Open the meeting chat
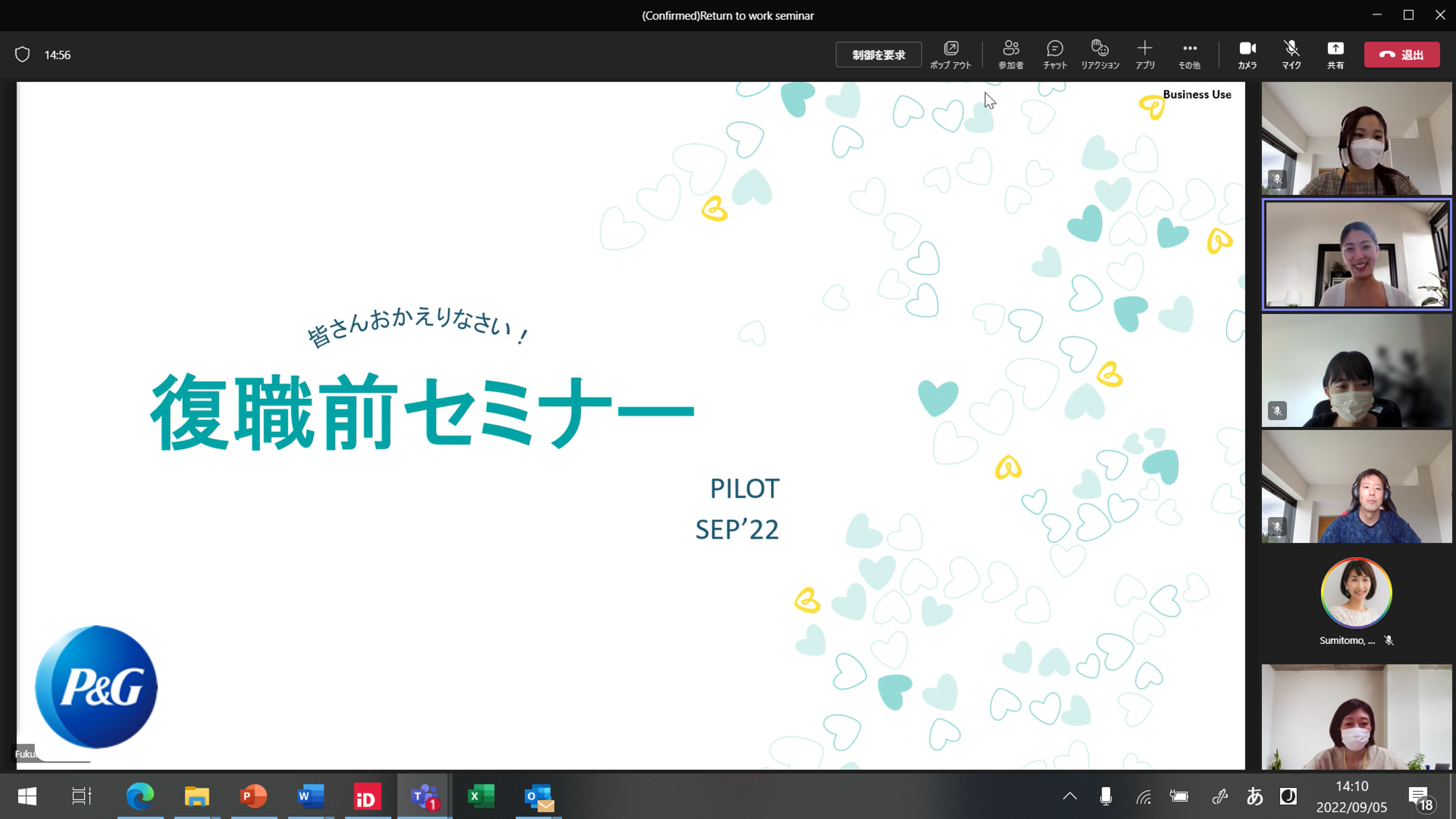 click(1055, 55)
